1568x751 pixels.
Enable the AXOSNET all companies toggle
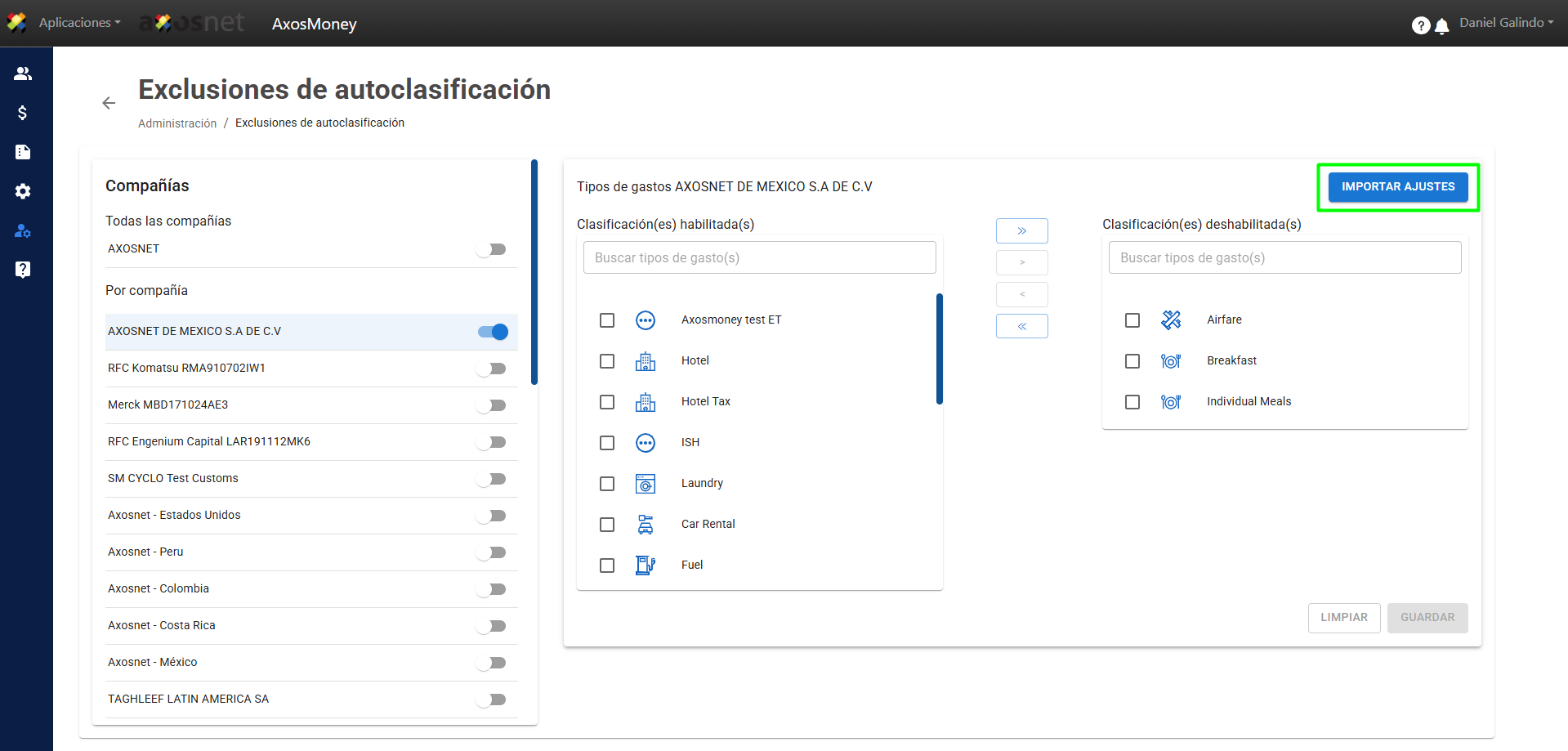coord(492,249)
